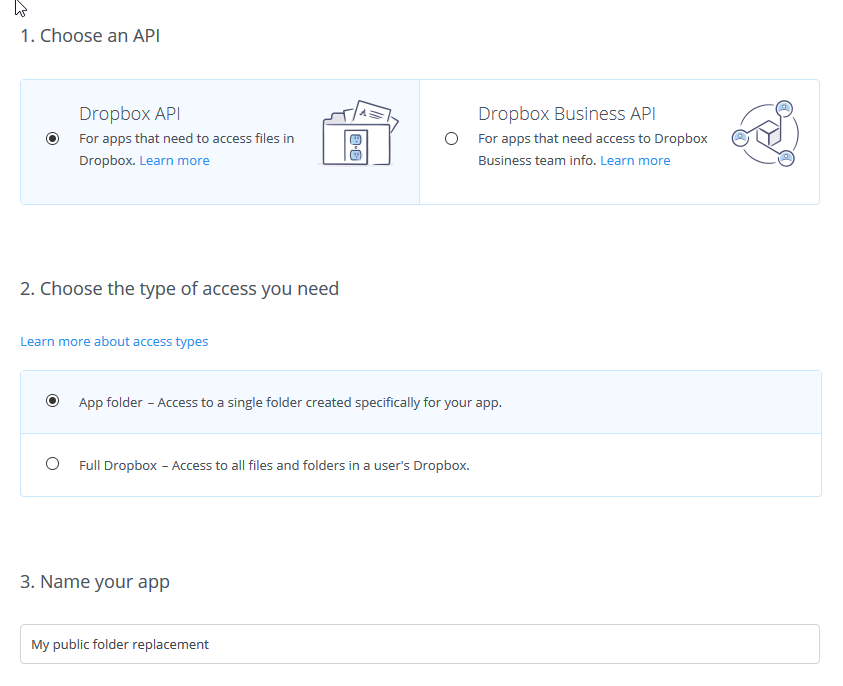The width and height of the screenshot is (843, 686).
Task: Click the App folder description text
Action: [290, 403]
